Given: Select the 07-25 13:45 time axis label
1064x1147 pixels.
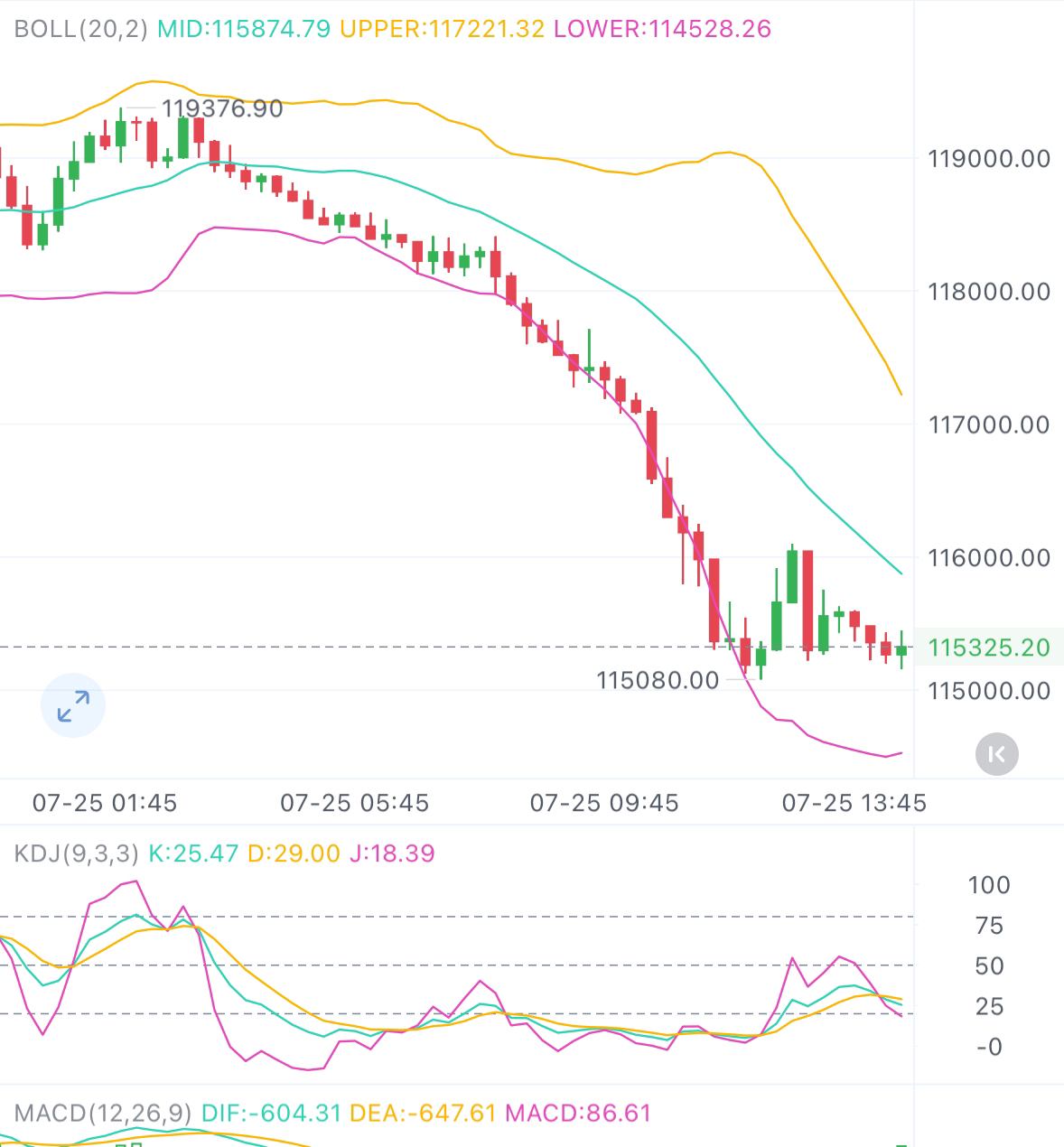Looking at the screenshot, I should pyautogui.click(x=854, y=803).
